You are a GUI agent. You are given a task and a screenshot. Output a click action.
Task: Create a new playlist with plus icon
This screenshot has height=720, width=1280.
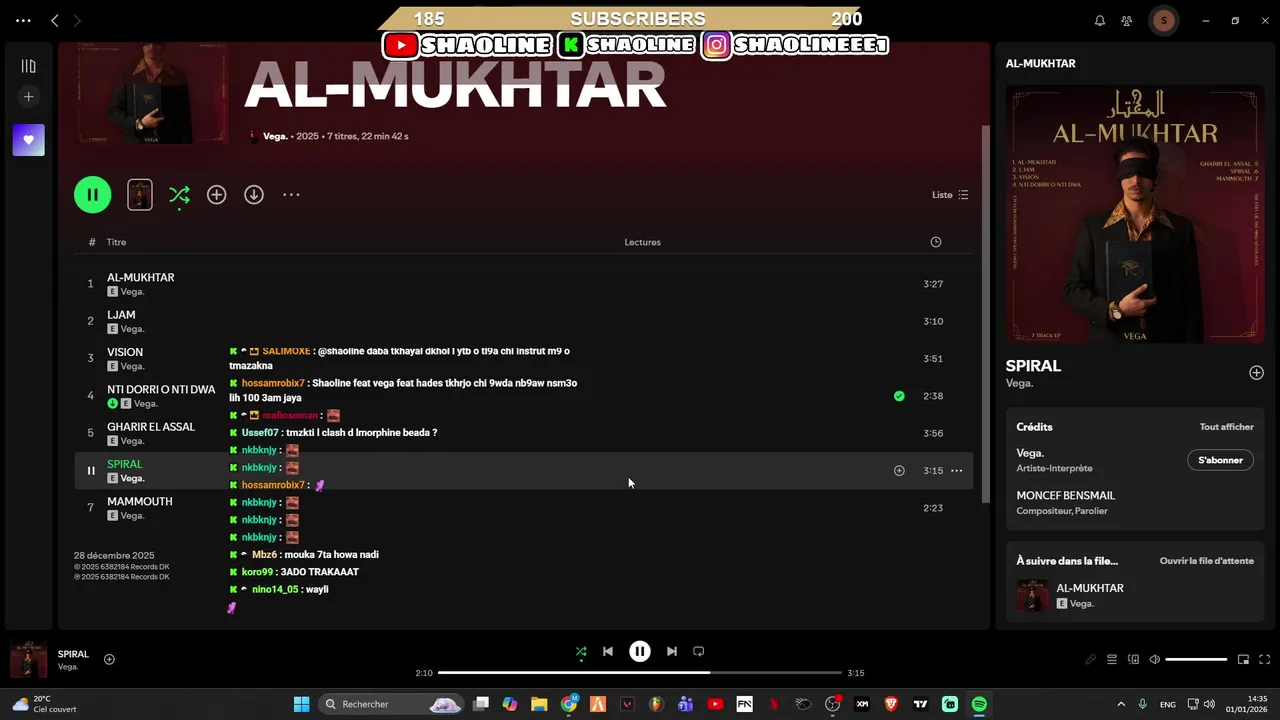pos(28,97)
